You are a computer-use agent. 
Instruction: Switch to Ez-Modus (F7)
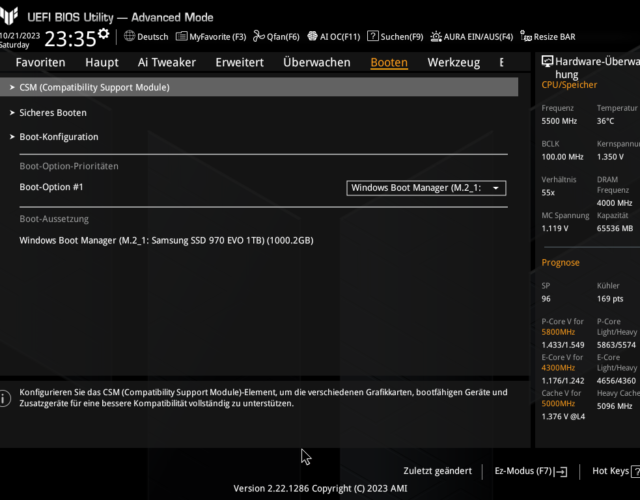click(530, 470)
